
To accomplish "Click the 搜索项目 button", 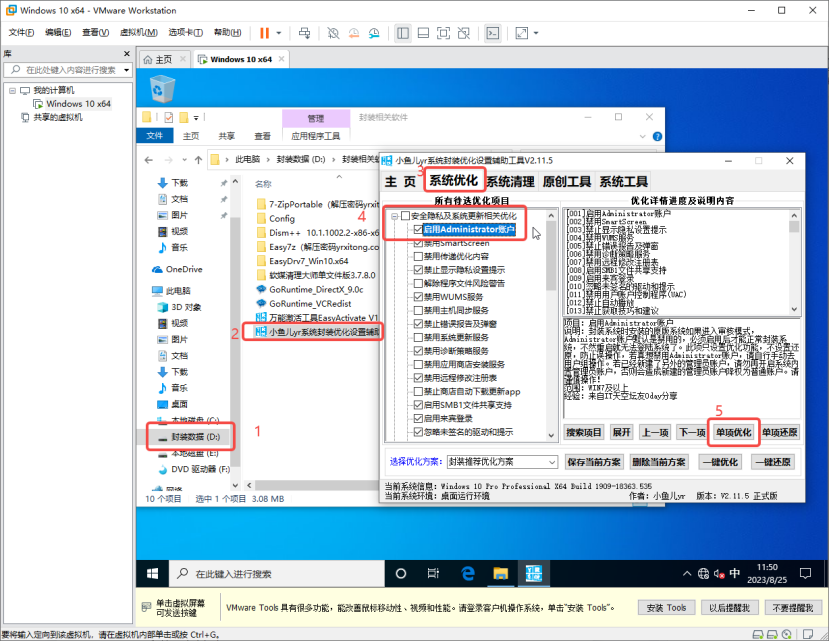I will (x=584, y=433).
